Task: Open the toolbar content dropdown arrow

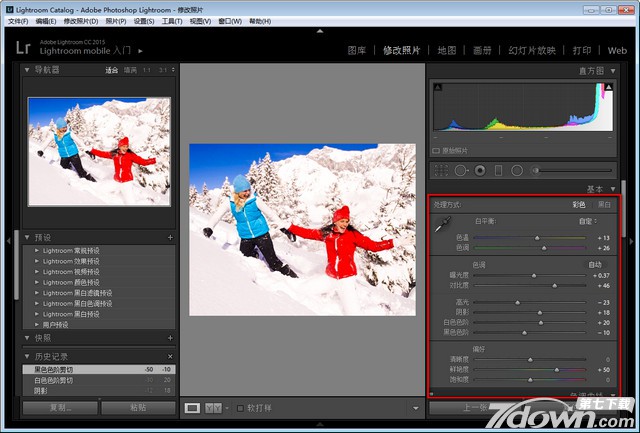Action: click(x=416, y=408)
